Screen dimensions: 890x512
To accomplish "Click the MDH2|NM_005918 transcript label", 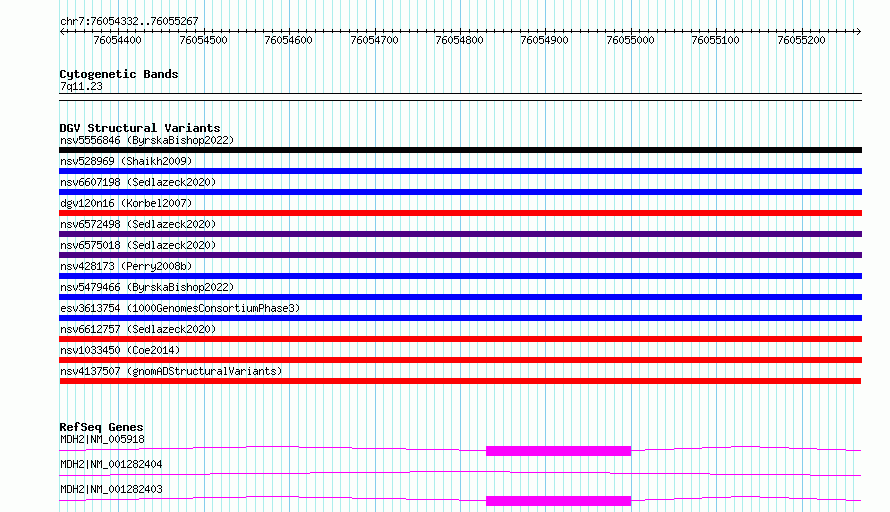I will click(102, 439).
